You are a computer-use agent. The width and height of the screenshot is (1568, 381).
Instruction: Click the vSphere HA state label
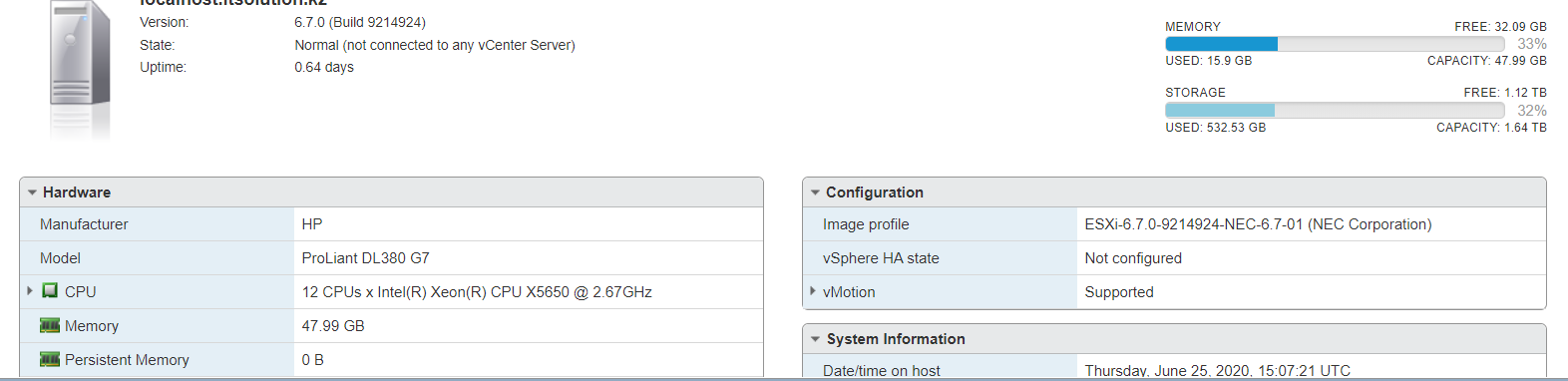click(881, 258)
